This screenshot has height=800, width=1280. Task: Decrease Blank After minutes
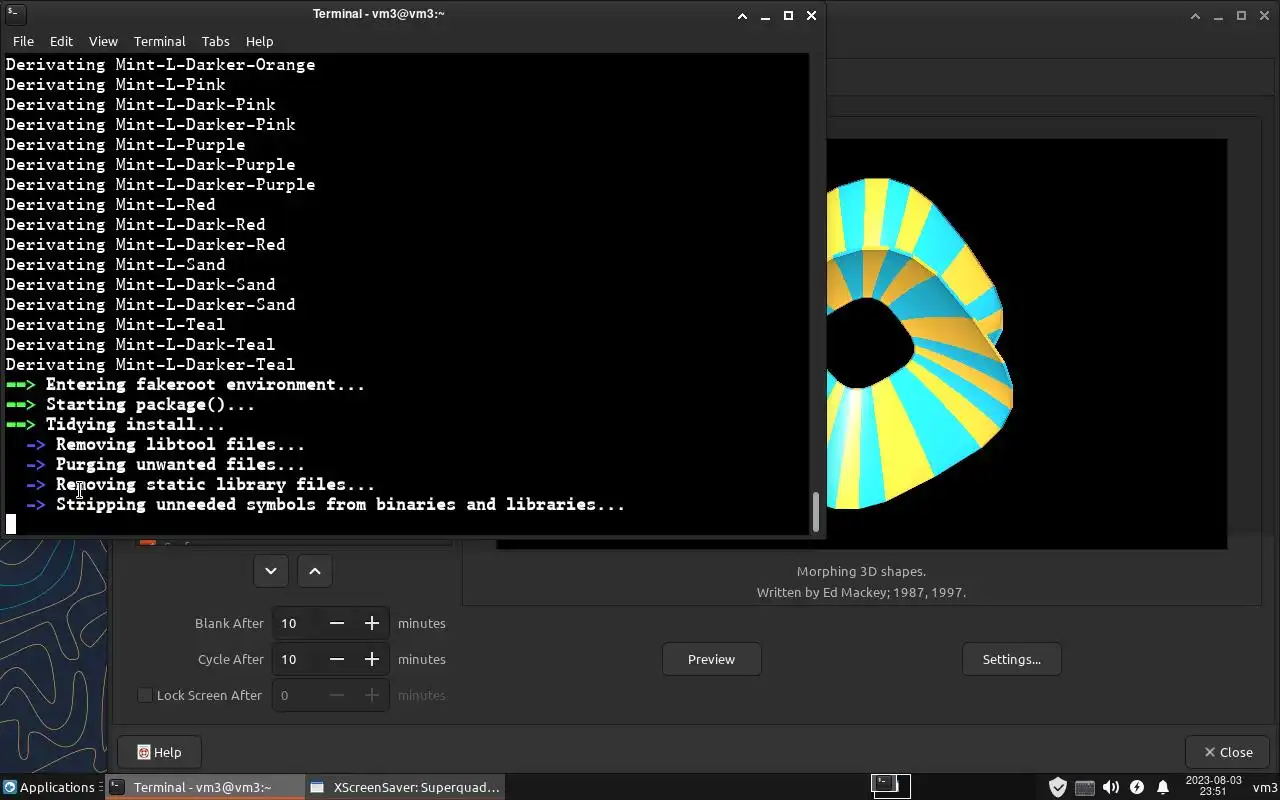337,623
